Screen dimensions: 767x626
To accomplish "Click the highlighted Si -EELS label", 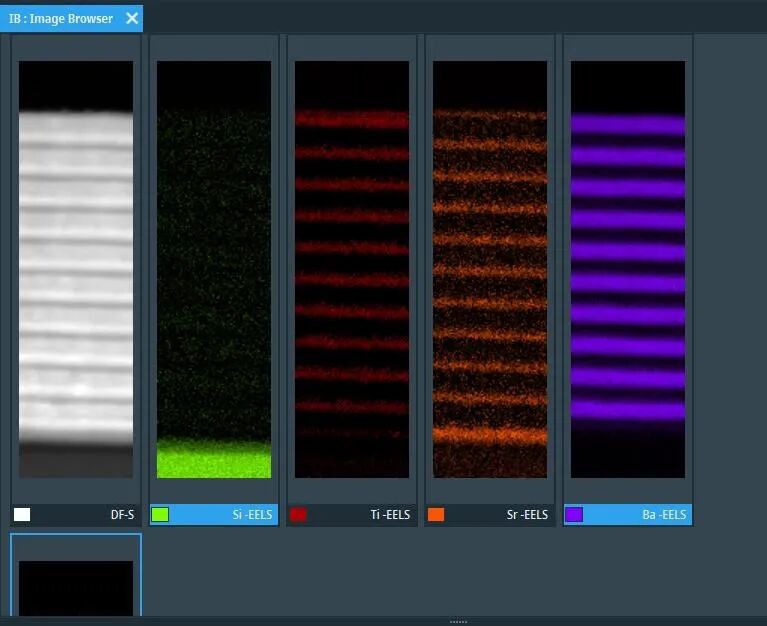I will 251,515.
